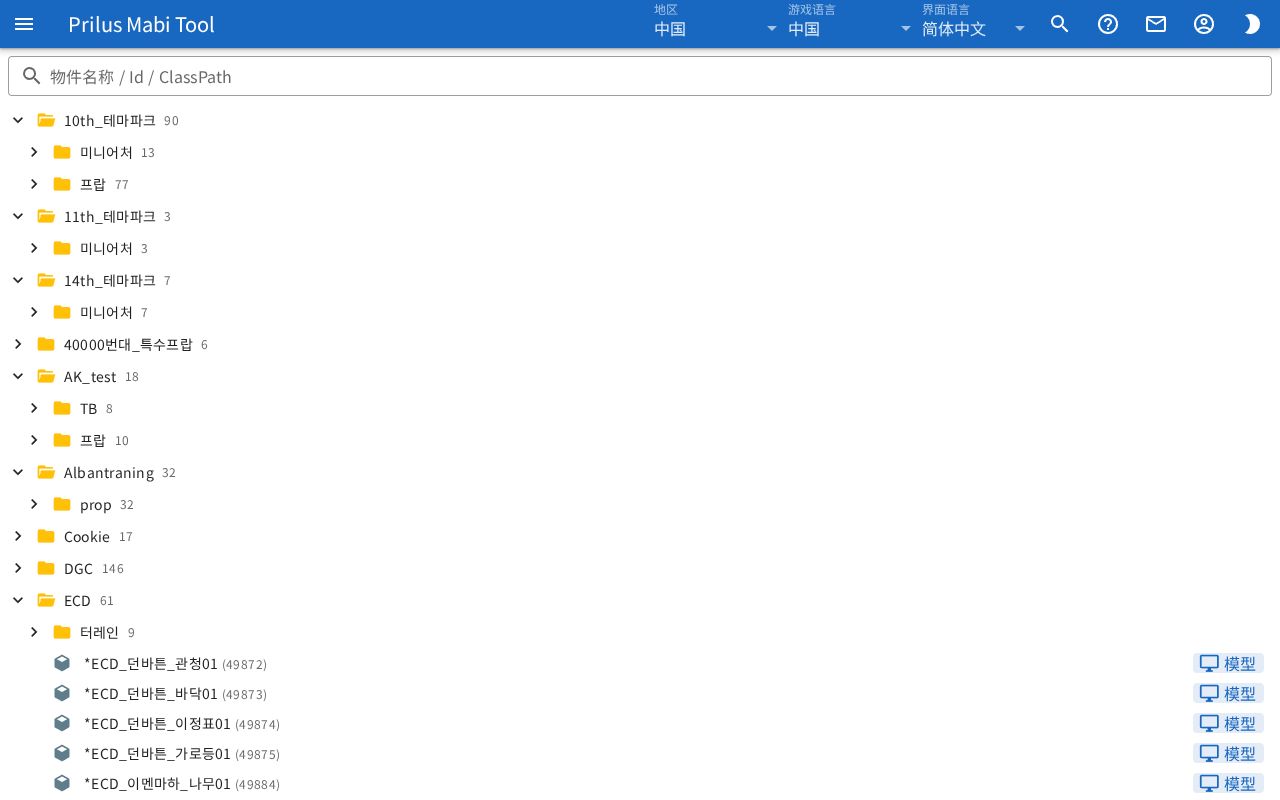Open the hamburger navigation menu
The image size is (1280, 800).
[x=24, y=24]
